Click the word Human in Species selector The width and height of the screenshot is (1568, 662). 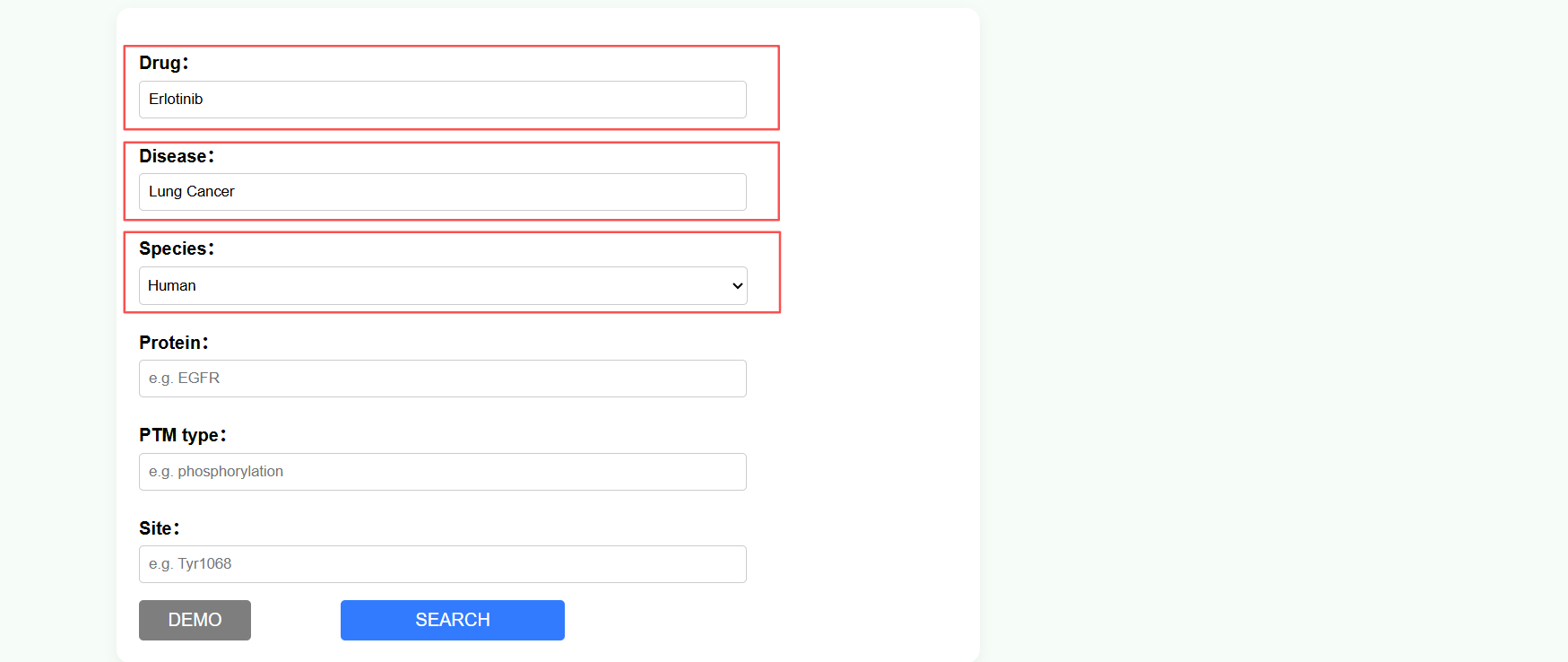172,286
